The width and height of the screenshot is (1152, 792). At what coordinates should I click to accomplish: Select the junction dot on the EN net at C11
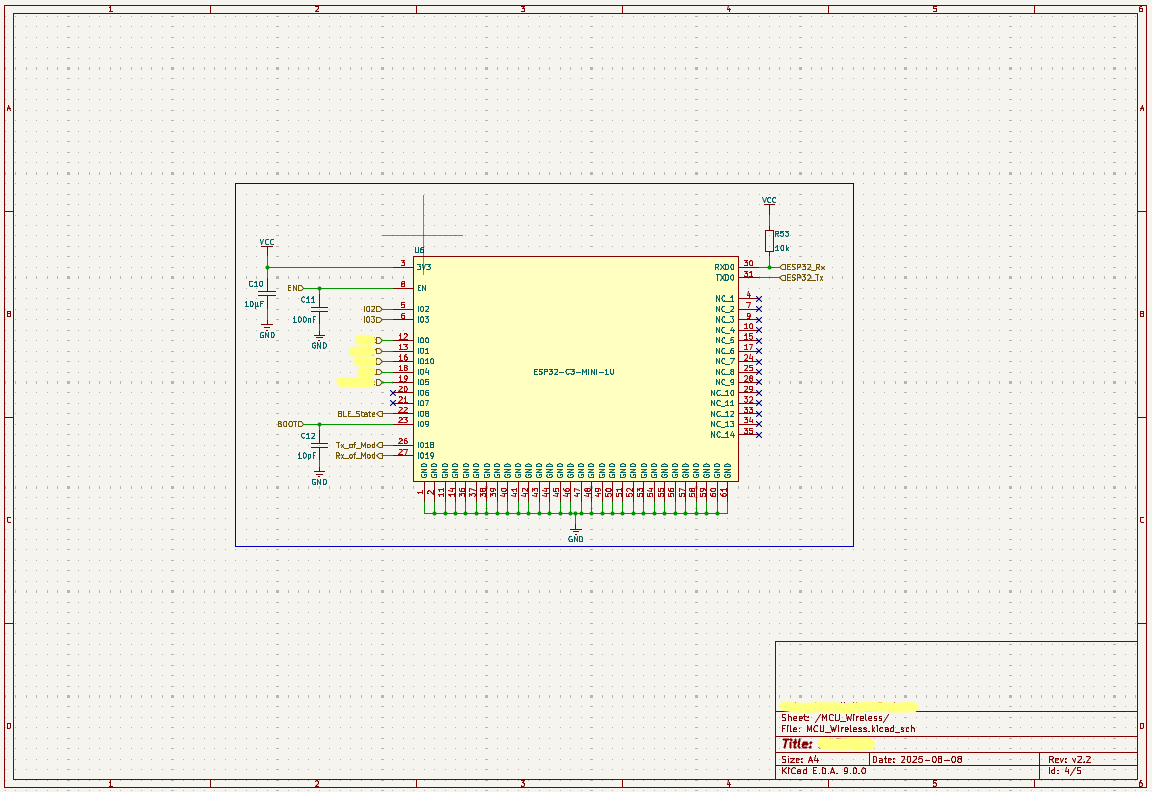(x=320, y=289)
